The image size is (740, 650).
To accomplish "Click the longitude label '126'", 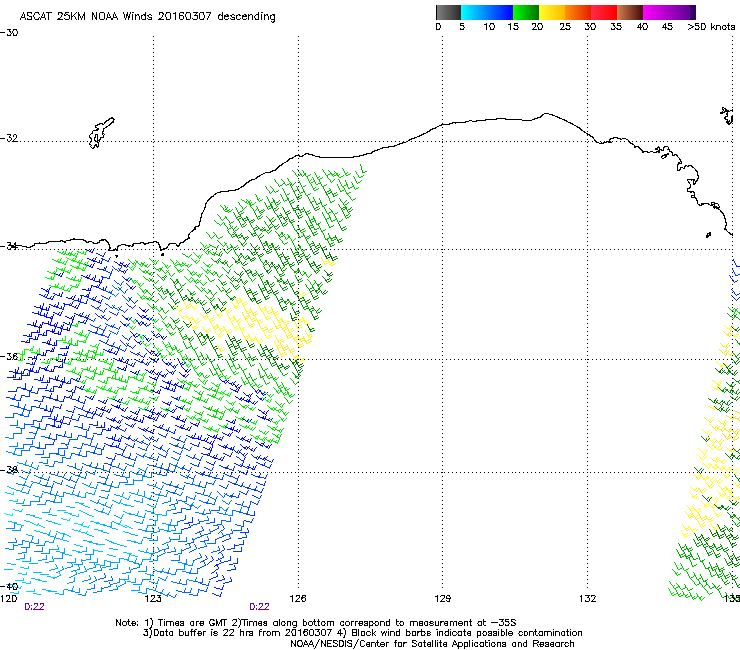I will coord(298,599).
